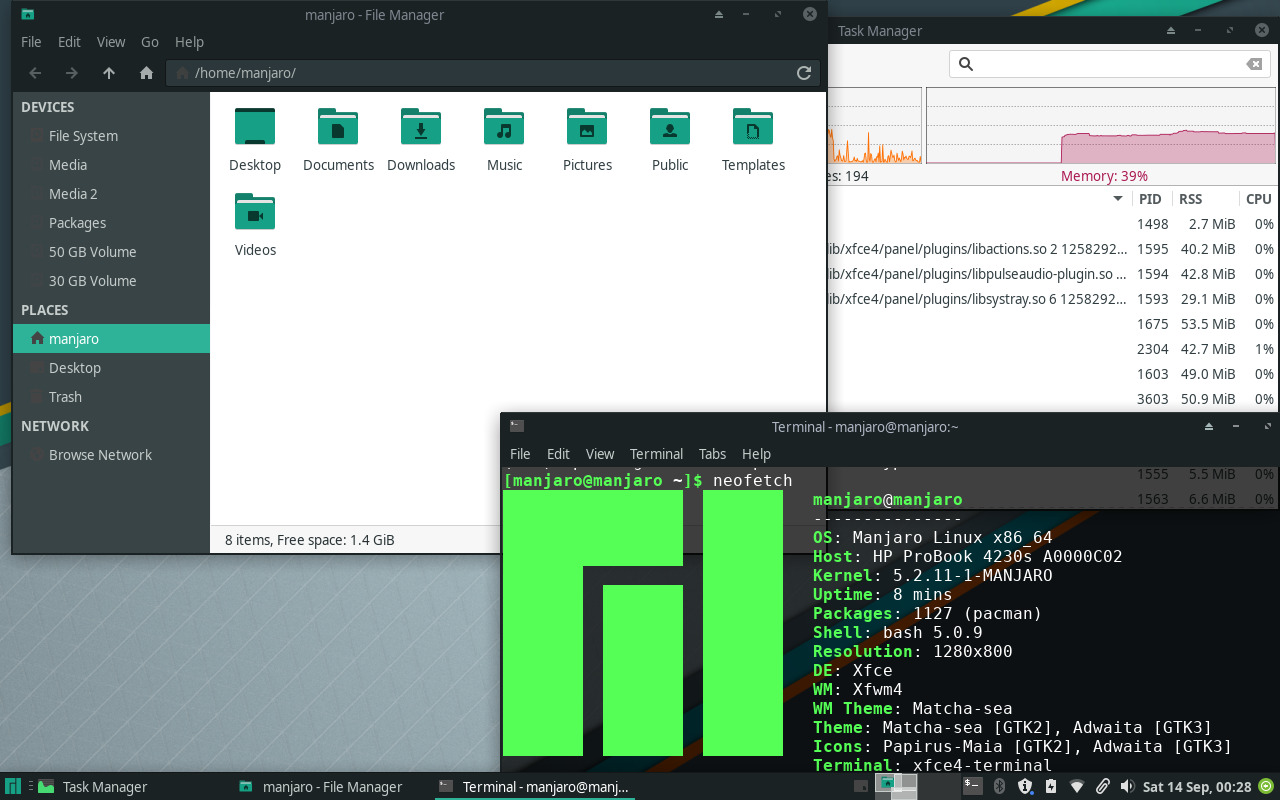Open the Go menu in the file manager
This screenshot has height=800, width=1280.
149,42
